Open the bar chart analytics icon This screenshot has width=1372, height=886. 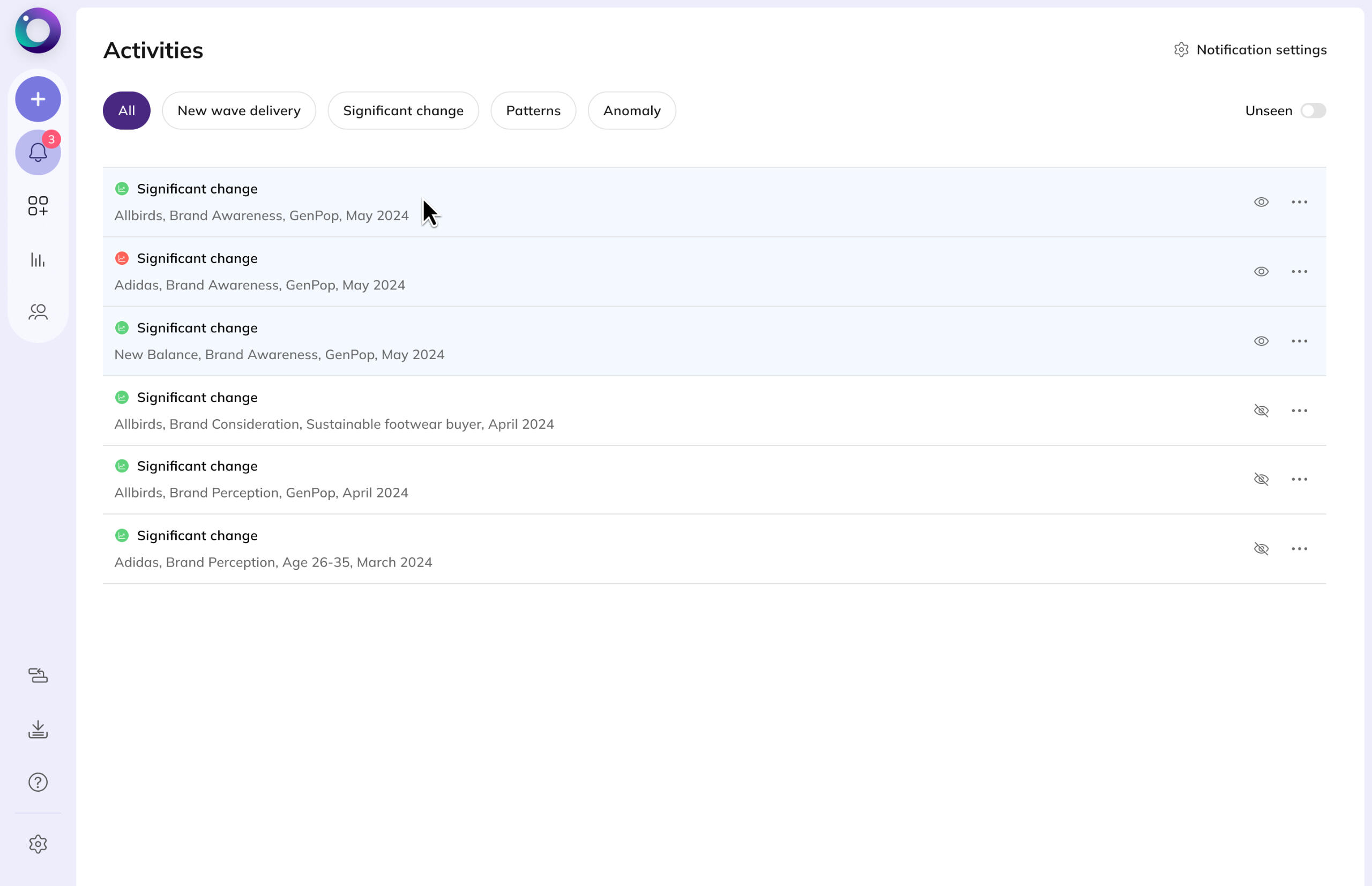(38, 259)
